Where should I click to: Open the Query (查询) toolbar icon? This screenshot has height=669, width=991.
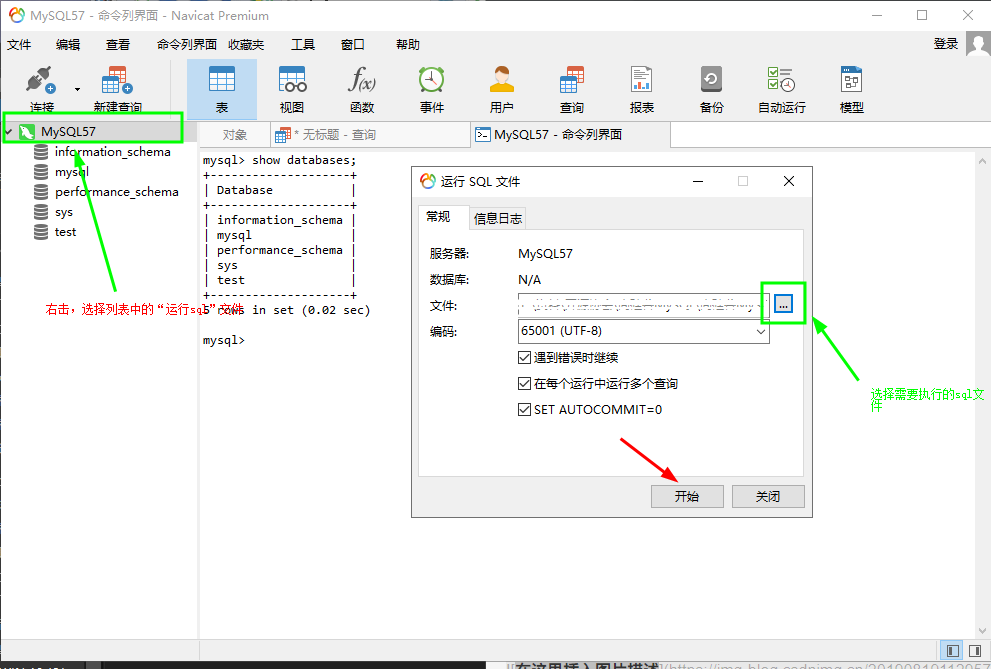[x=571, y=89]
